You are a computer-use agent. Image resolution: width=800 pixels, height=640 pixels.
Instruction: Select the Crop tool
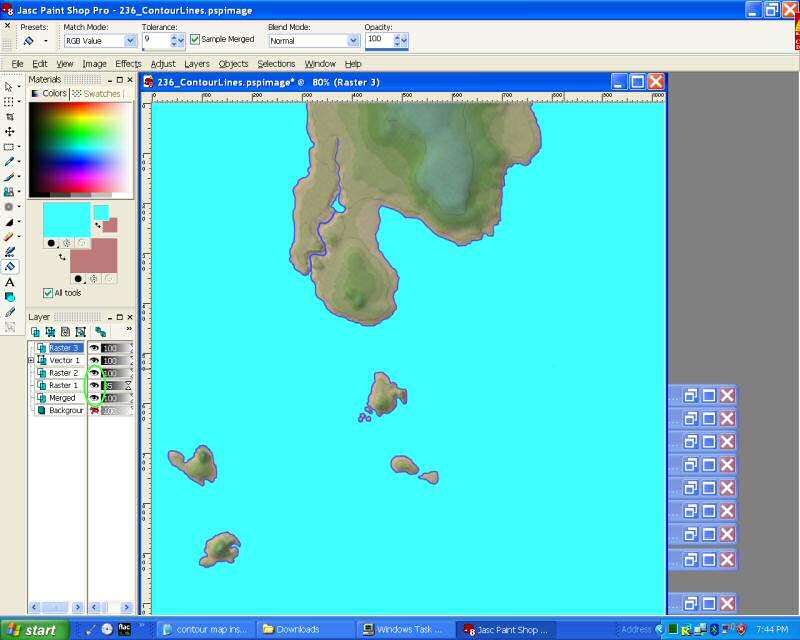pos(10,116)
